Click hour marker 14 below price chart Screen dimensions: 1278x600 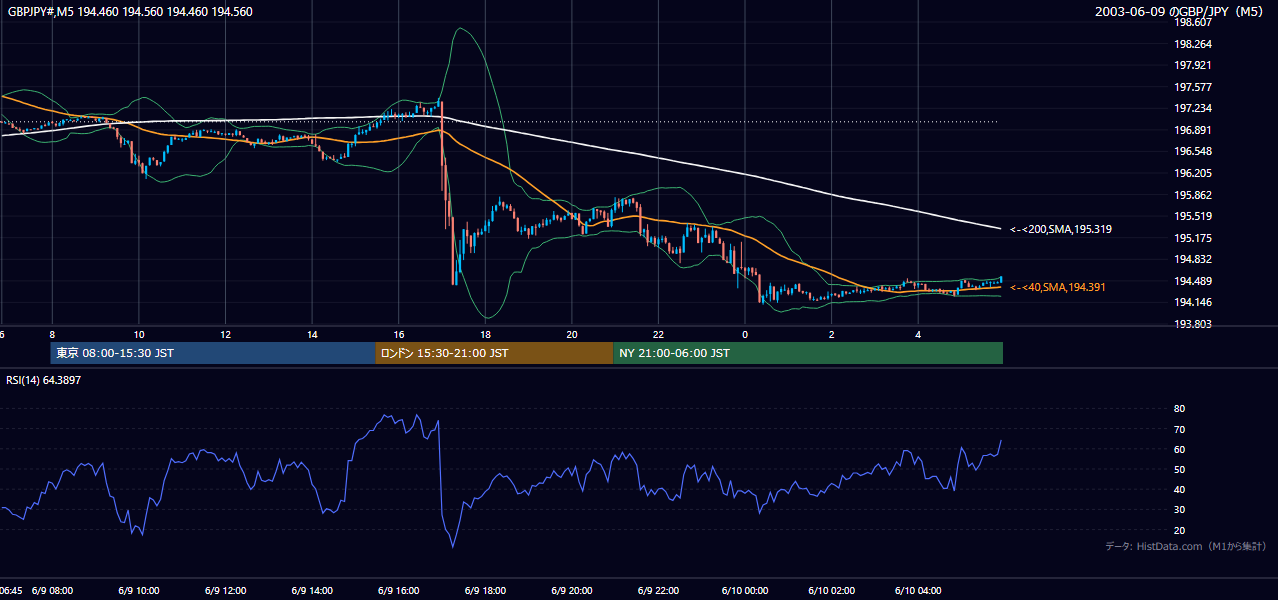point(312,334)
